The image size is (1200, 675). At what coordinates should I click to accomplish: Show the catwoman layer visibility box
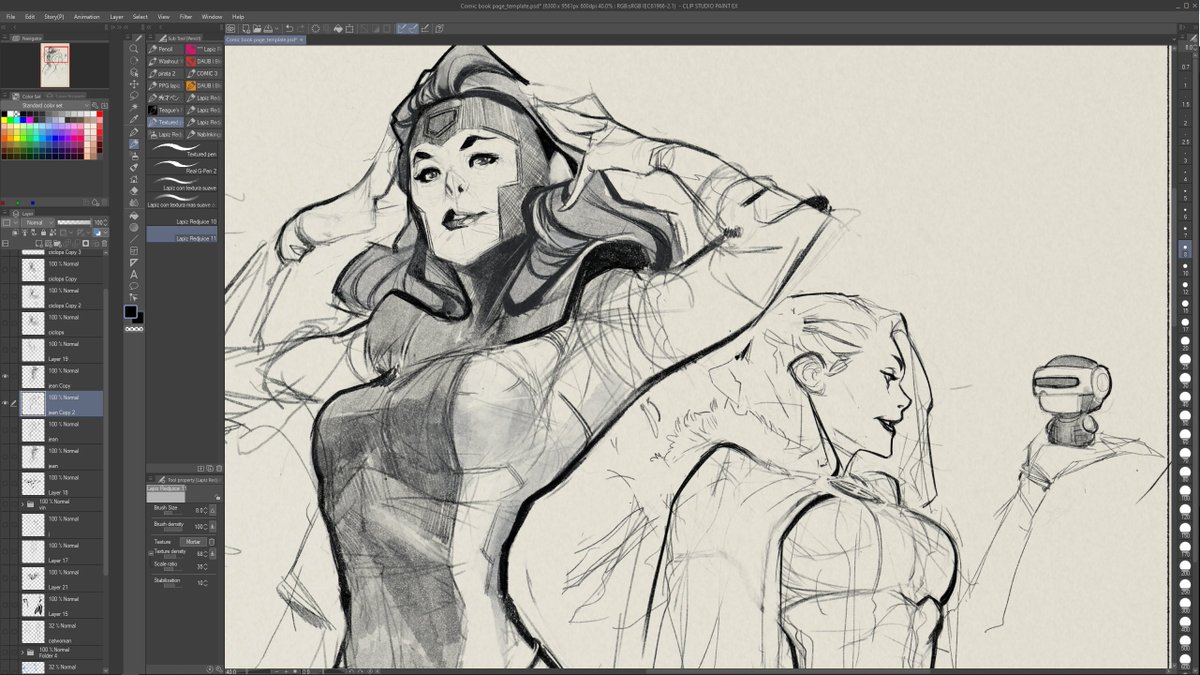6,630
